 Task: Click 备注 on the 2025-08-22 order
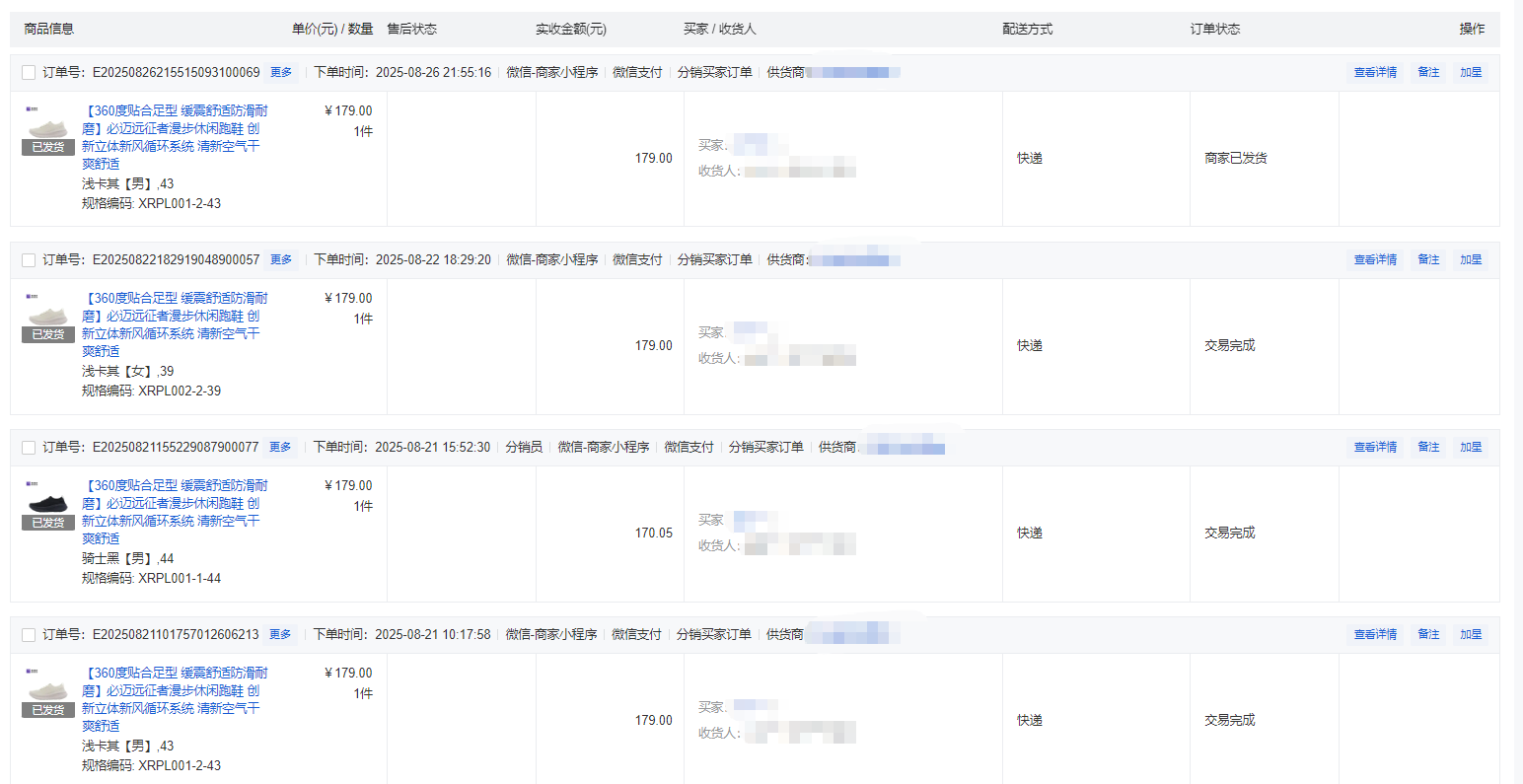click(1428, 259)
